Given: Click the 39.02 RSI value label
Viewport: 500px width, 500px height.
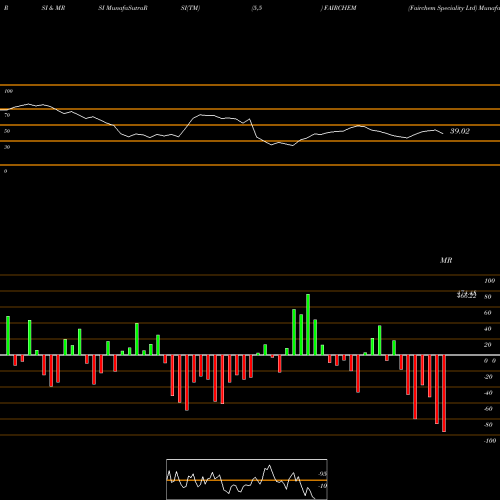Looking at the screenshot, I should (x=460, y=131).
